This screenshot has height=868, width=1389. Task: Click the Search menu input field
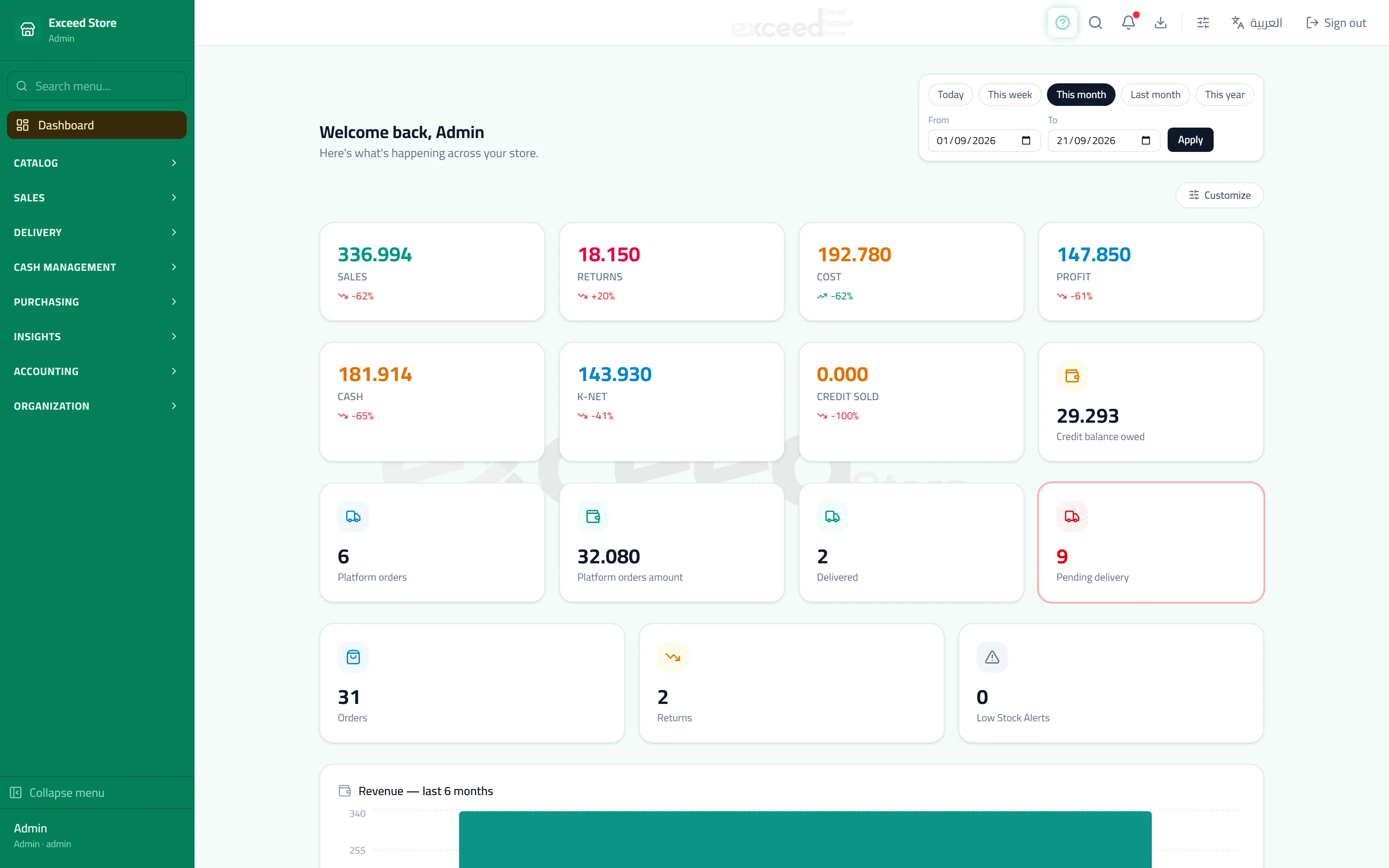(96, 86)
